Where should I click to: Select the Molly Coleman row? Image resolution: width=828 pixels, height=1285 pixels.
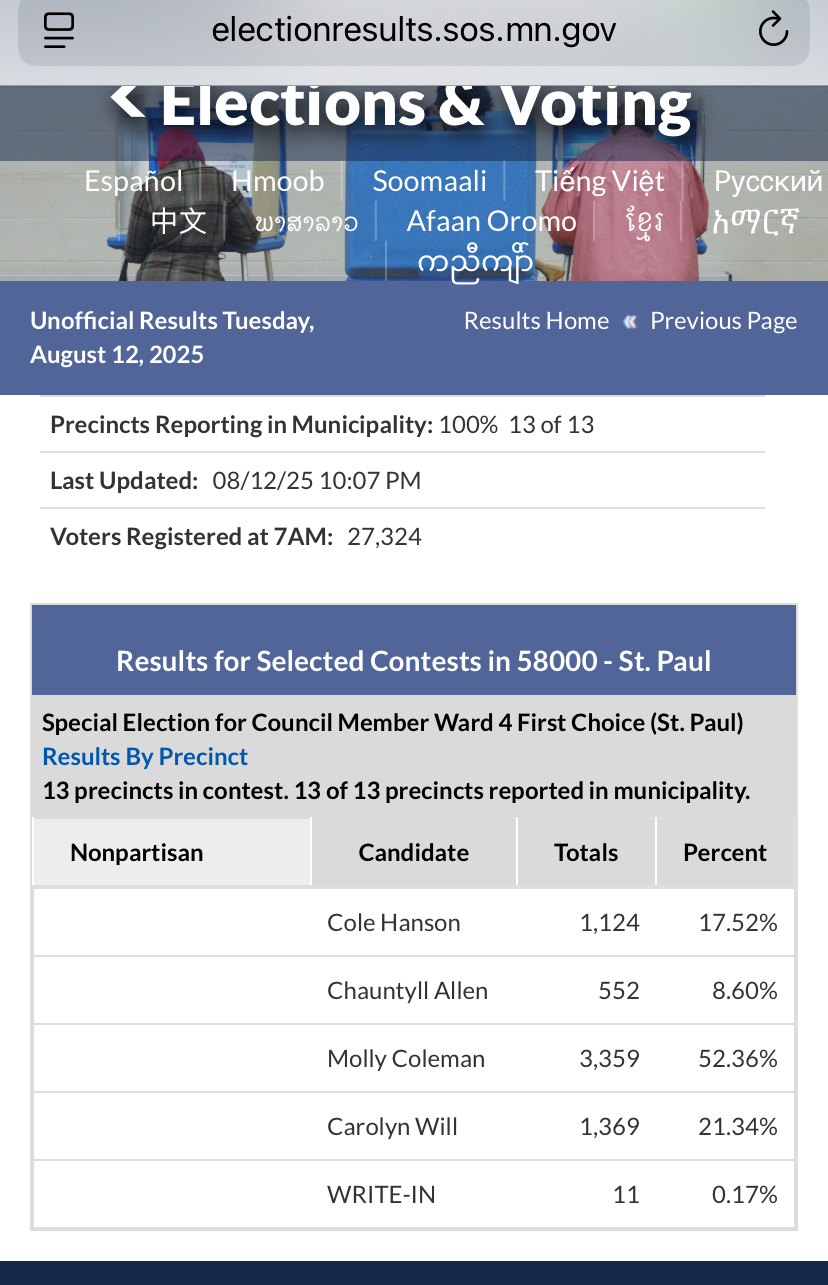coord(406,1059)
